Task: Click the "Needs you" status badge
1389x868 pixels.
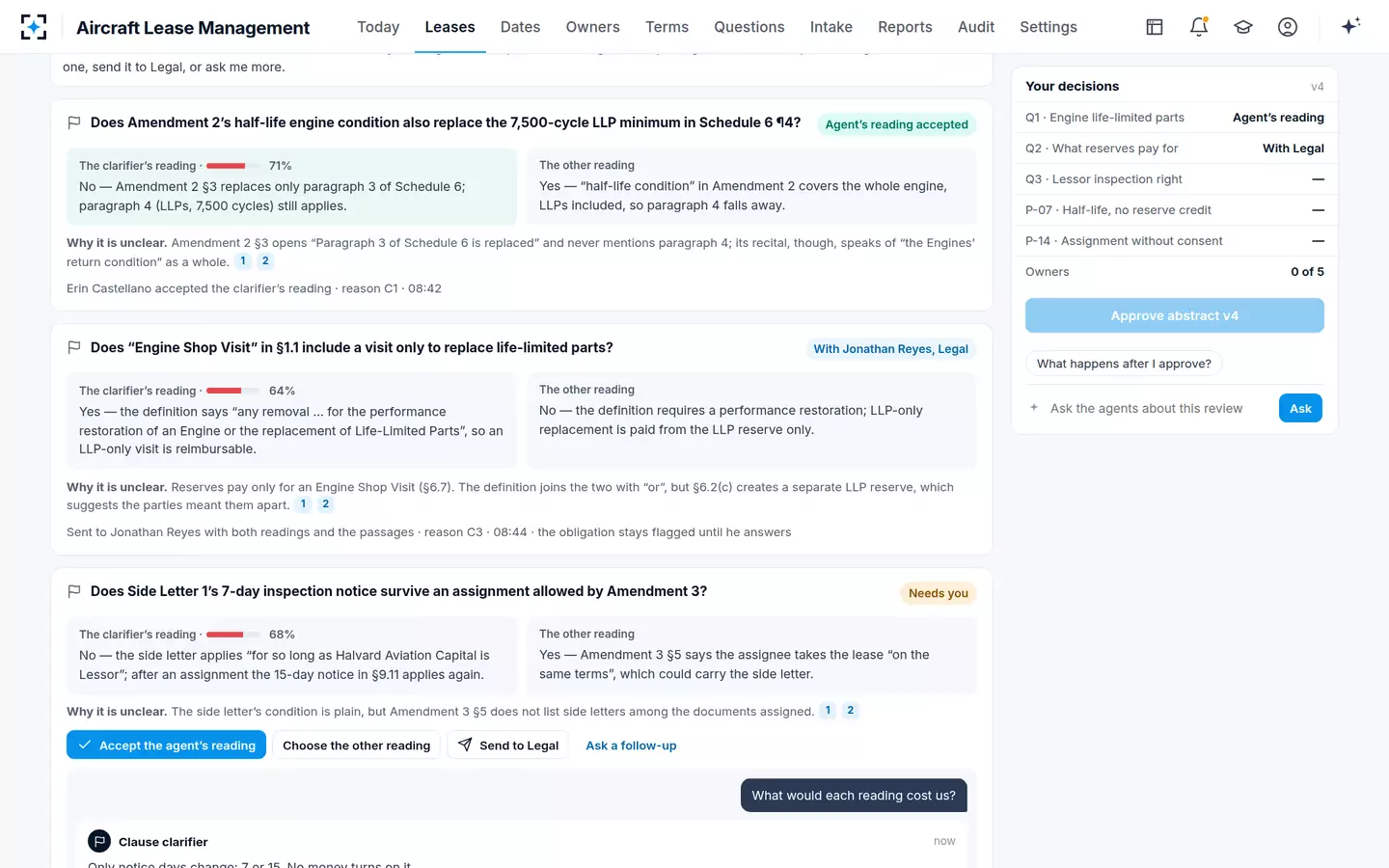Action: click(939, 593)
